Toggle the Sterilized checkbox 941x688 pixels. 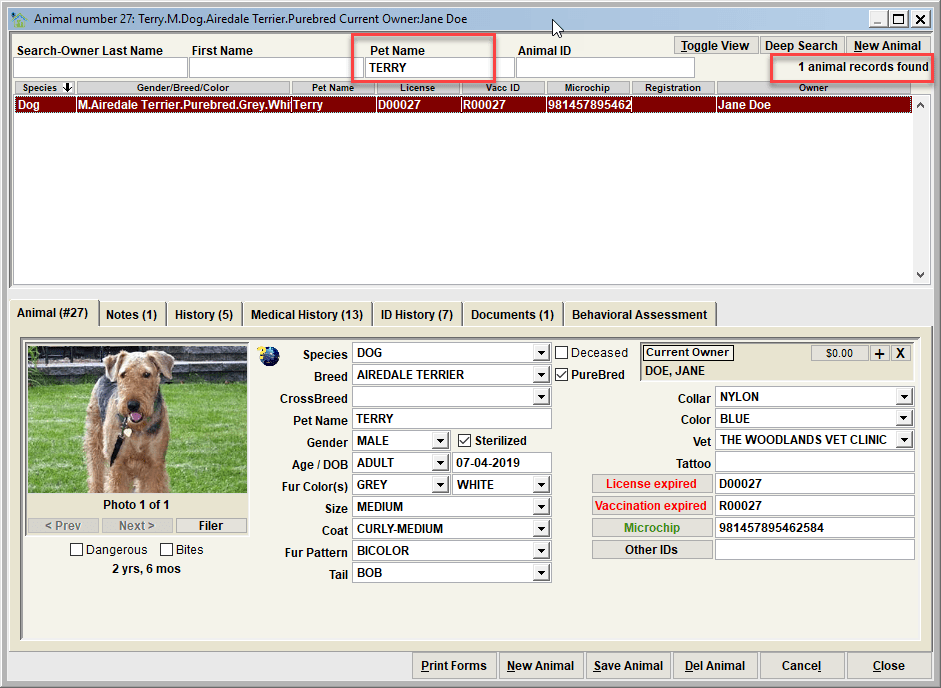click(x=464, y=441)
